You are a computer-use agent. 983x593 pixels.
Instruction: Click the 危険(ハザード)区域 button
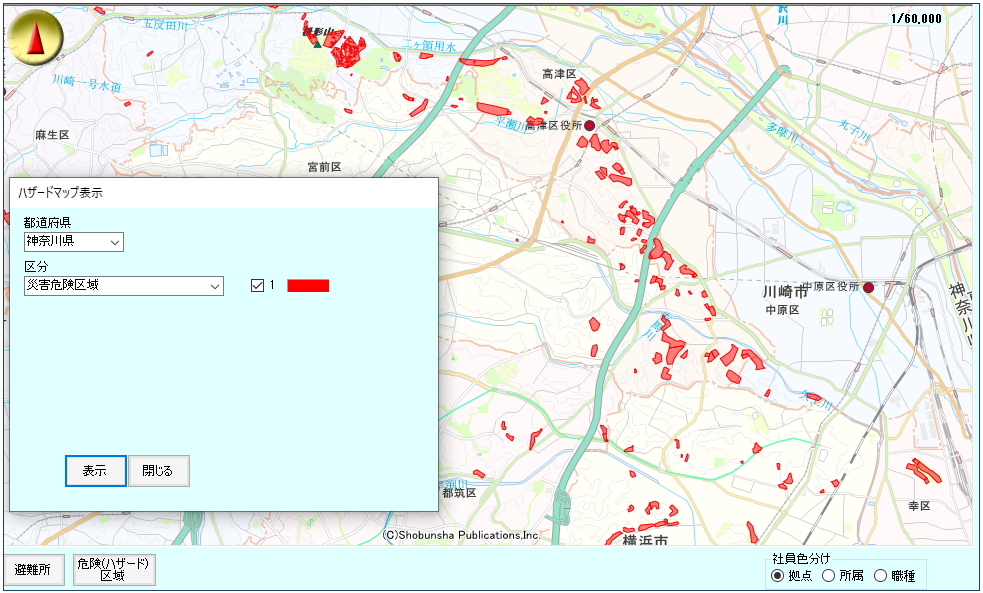[x=115, y=570]
